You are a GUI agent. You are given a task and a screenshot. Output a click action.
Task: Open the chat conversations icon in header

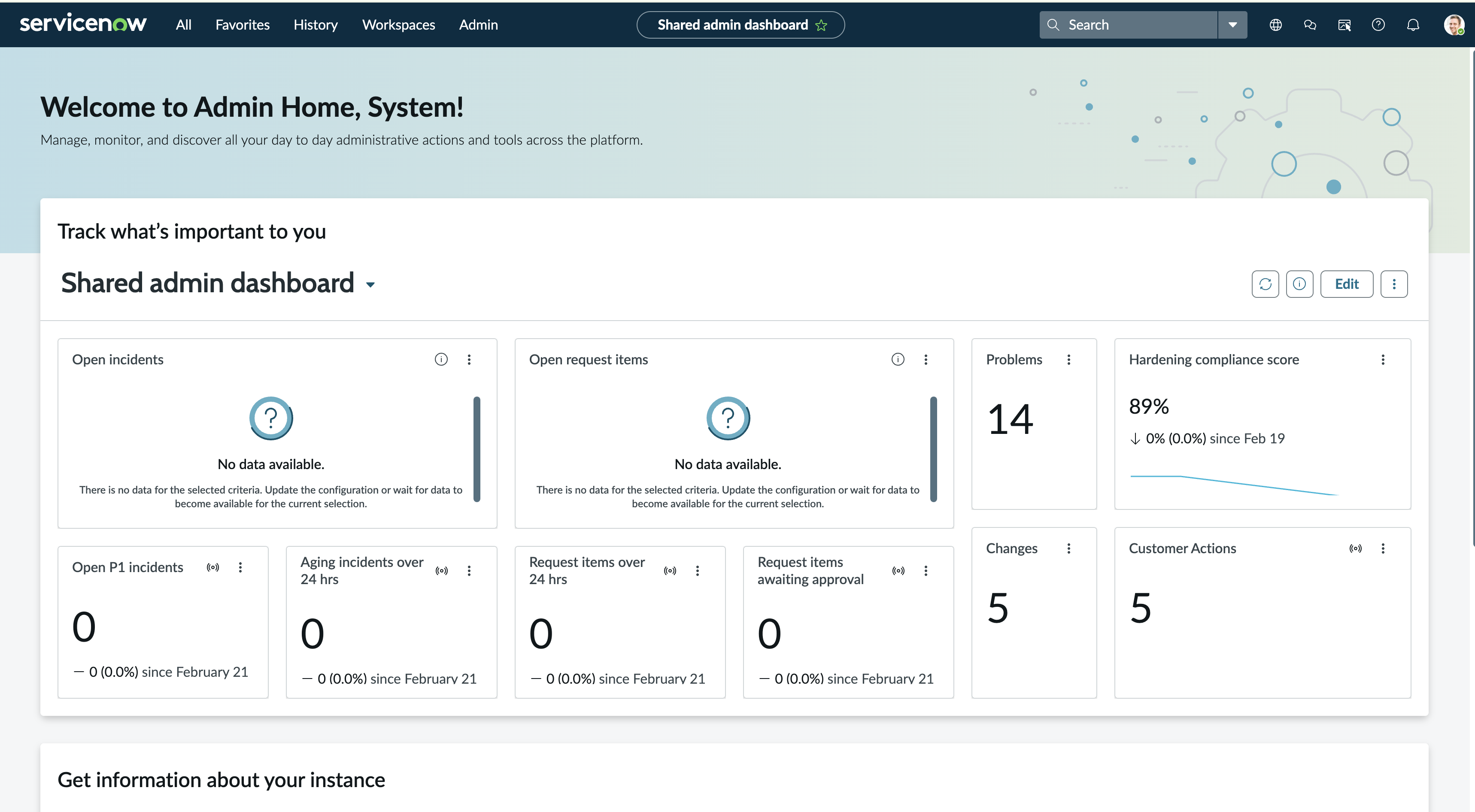[1310, 24]
